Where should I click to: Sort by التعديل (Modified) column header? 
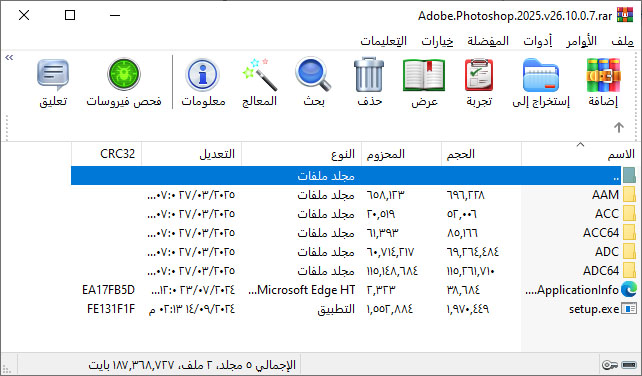click(191, 154)
